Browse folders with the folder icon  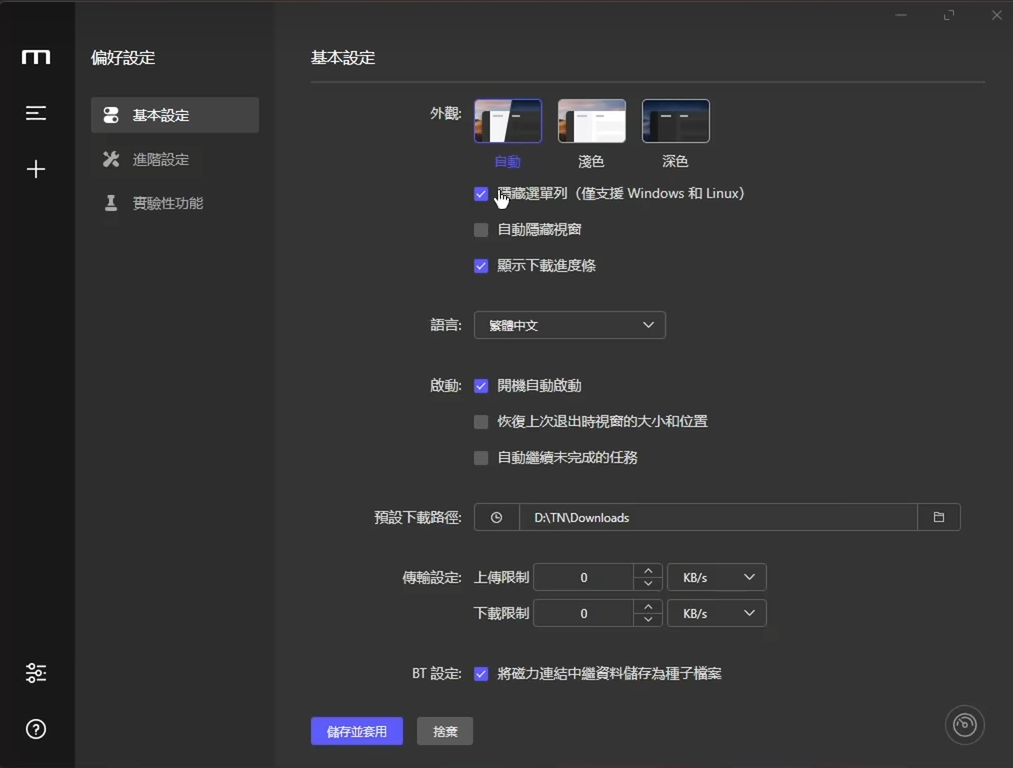pos(938,517)
